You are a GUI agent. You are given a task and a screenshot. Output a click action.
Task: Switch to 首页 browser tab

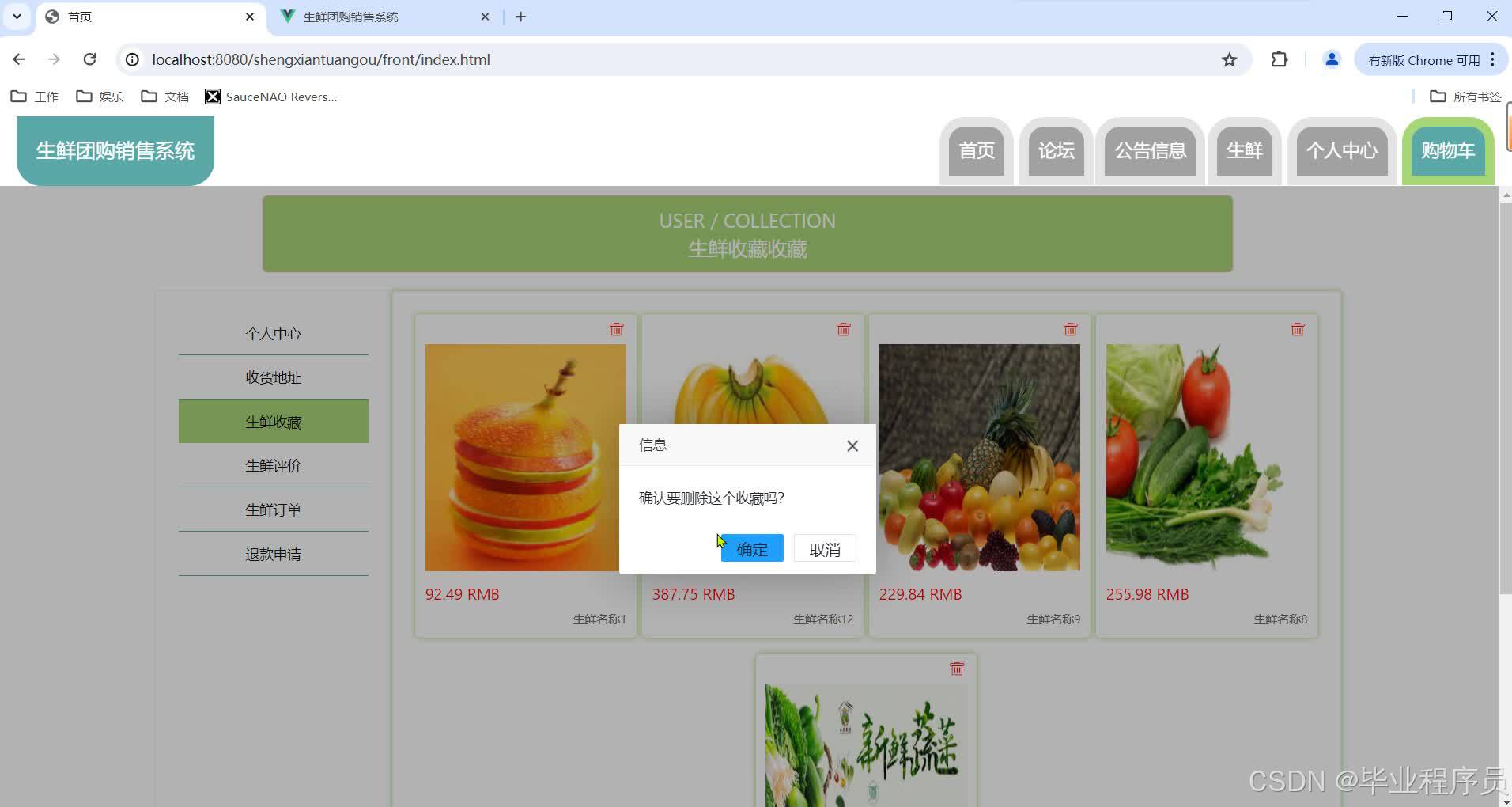[x=150, y=17]
